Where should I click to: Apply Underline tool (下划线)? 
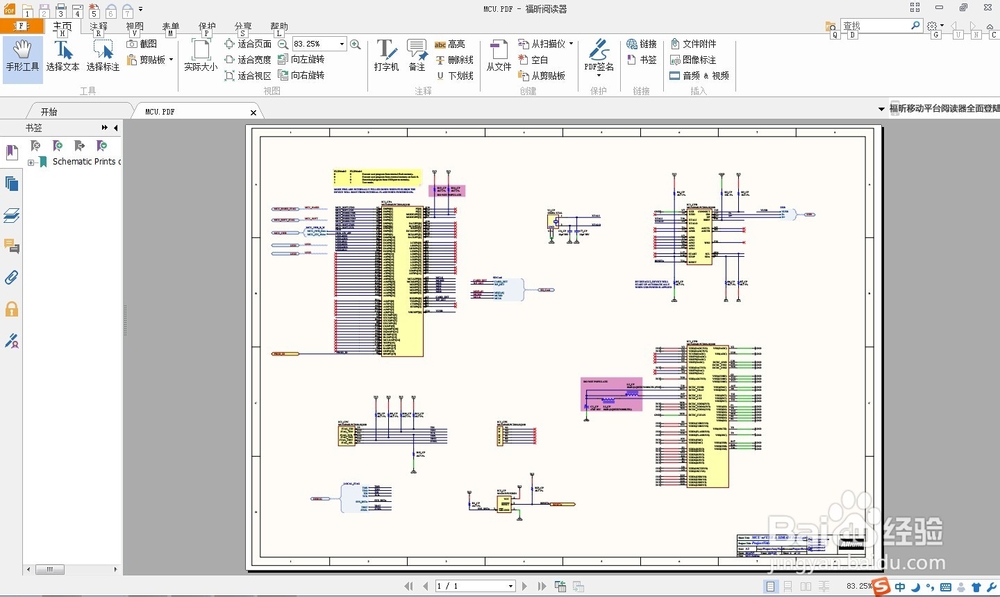454,75
